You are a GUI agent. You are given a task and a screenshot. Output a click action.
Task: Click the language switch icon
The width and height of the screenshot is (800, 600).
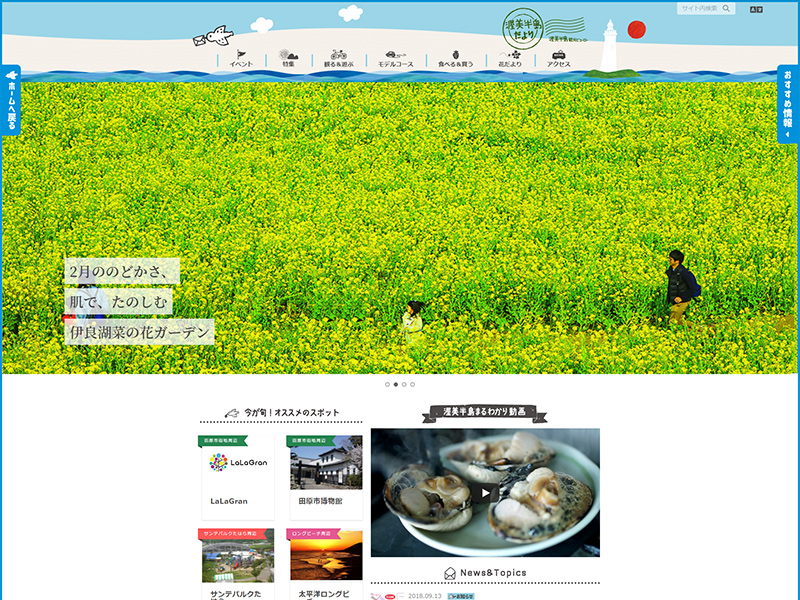click(756, 9)
